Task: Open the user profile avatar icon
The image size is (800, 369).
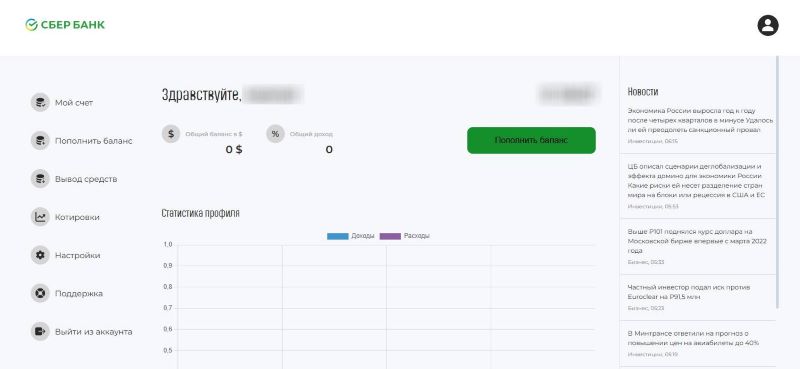Action: pos(767,25)
